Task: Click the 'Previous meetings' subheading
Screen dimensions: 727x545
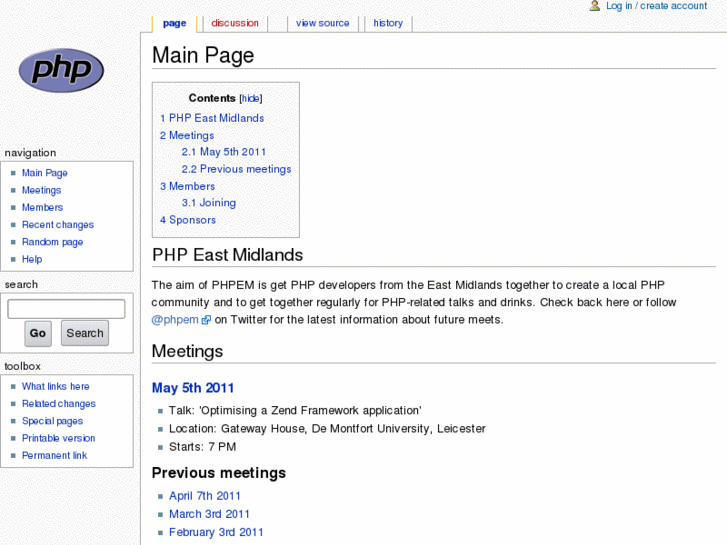Action: (x=219, y=473)
